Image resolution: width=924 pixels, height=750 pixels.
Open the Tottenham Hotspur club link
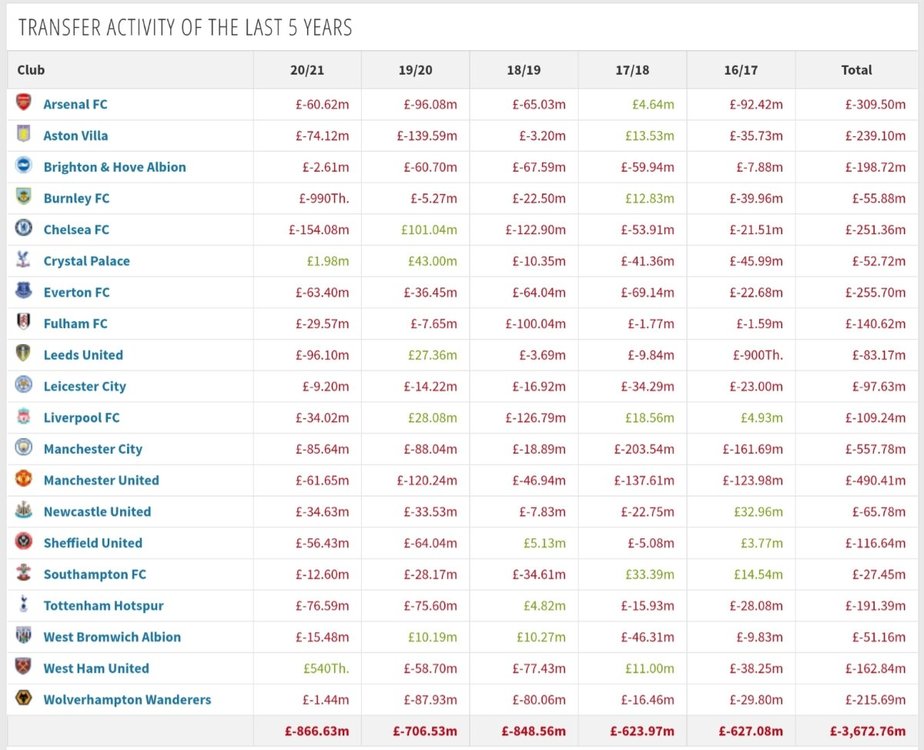click(x=104, y=606)
